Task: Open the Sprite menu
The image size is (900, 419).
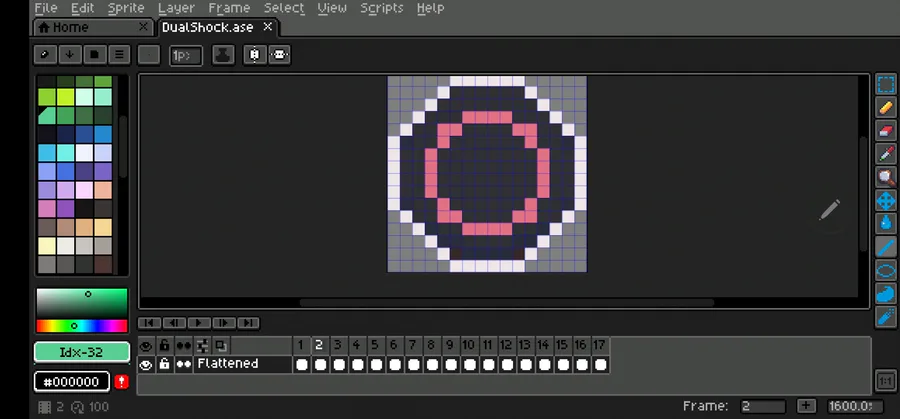Action: (x=126, y=8)
